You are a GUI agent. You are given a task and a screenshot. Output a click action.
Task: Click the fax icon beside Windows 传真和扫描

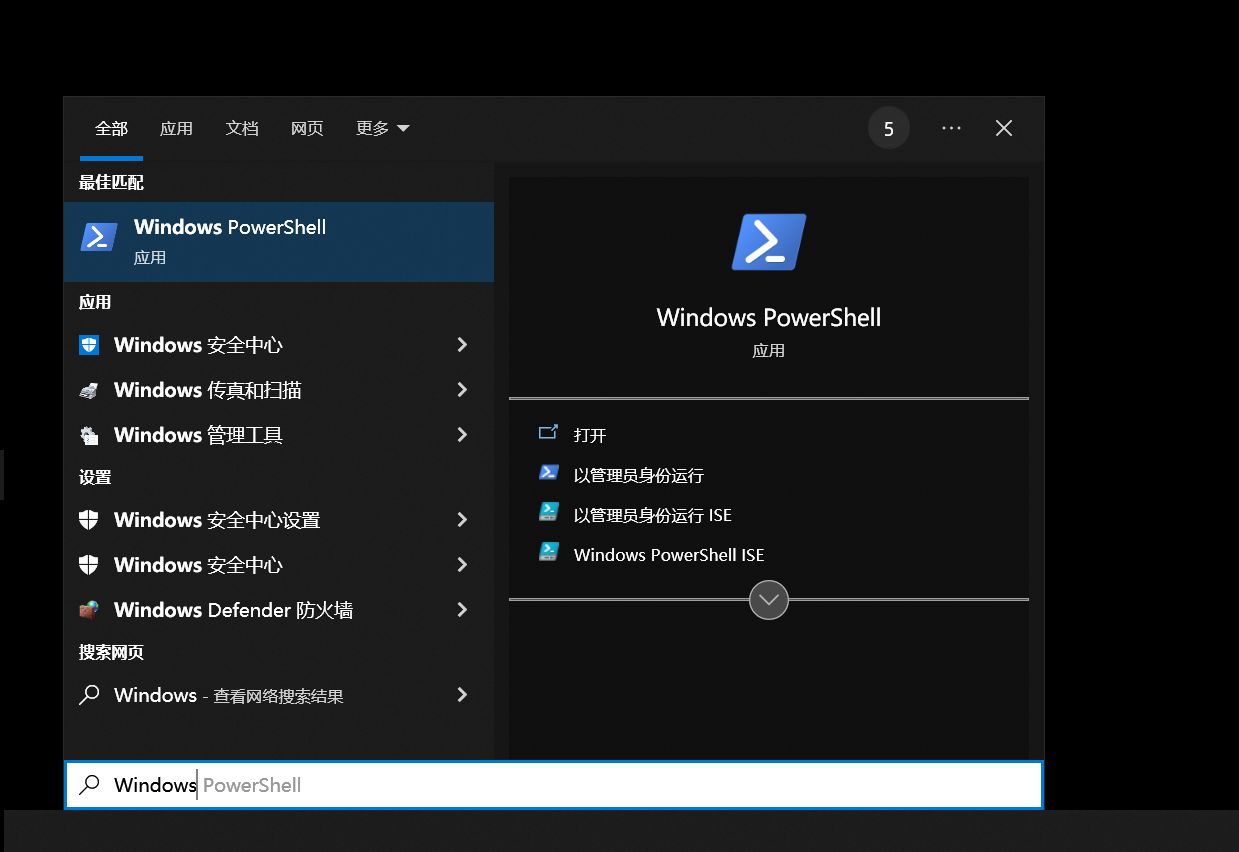(x=90, y=390)
